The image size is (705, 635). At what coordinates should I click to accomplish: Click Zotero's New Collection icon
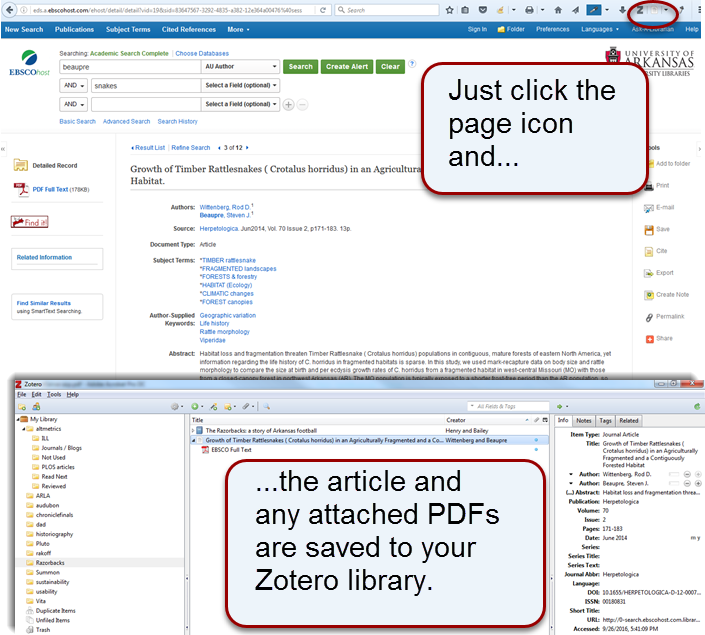click(x=22, y=407)
